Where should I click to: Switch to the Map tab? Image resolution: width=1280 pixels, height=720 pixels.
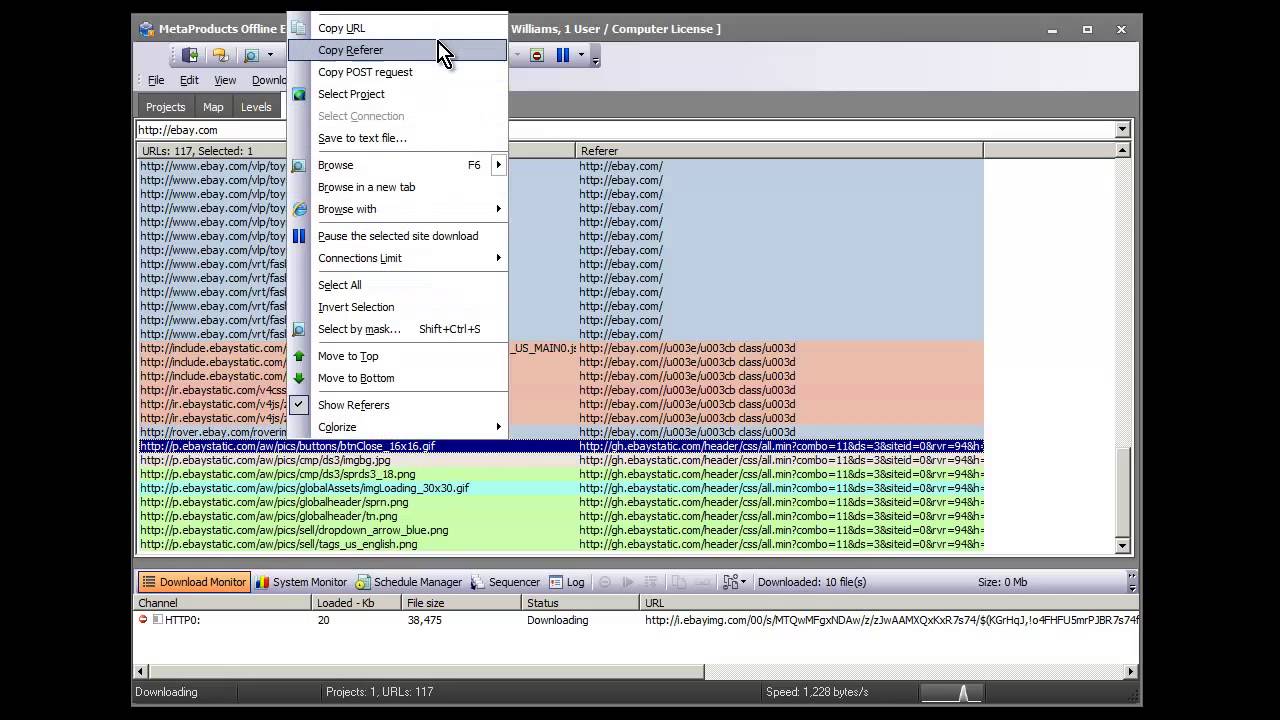click(x=213, y=107)
